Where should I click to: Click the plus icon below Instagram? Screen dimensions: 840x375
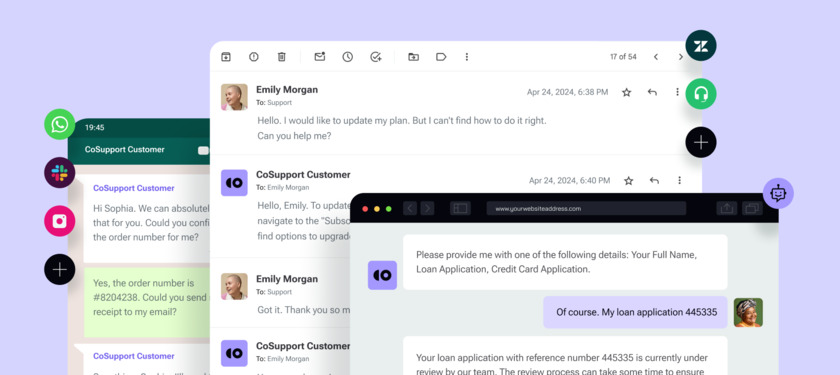pos(59,269)
